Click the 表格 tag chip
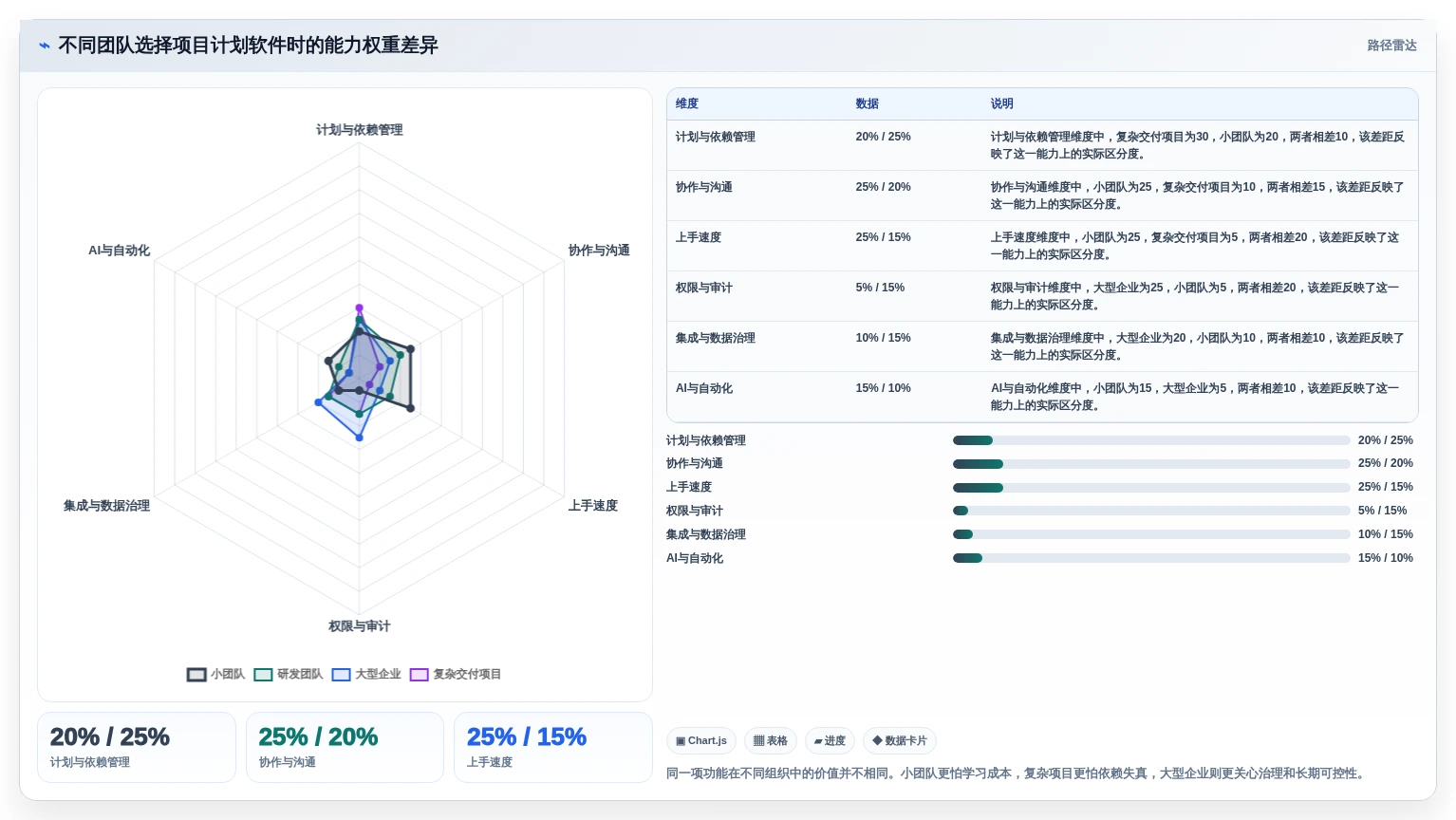 (x=770, y=740)
